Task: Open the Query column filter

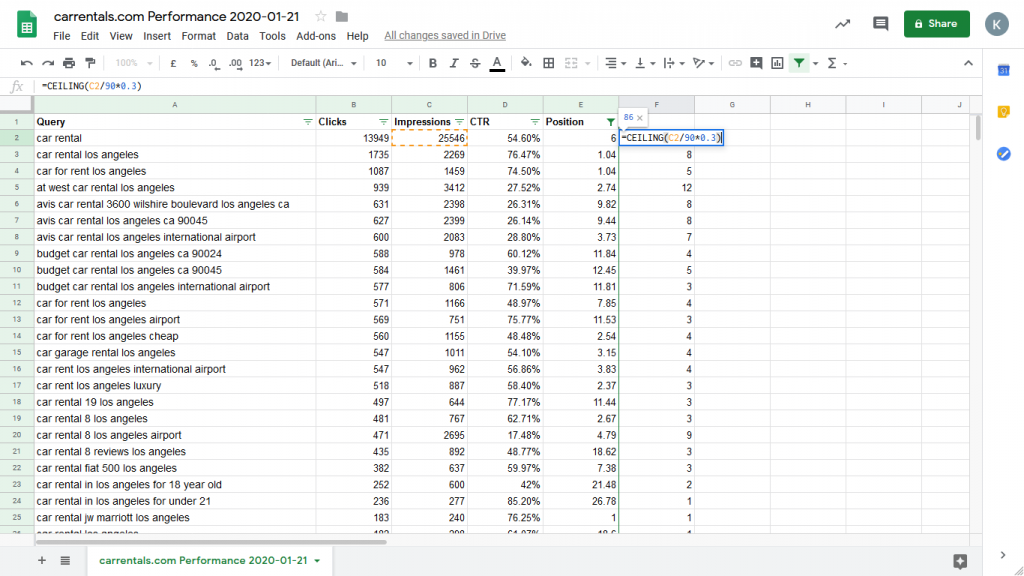Action: coord(308,122)
